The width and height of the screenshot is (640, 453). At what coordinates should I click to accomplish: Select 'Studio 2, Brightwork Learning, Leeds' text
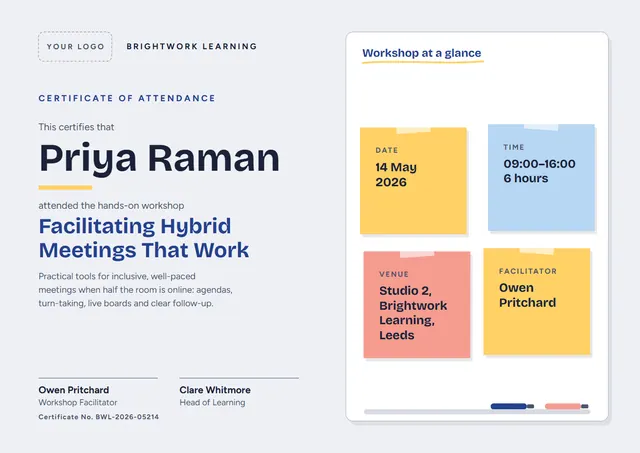click(413, 313)
